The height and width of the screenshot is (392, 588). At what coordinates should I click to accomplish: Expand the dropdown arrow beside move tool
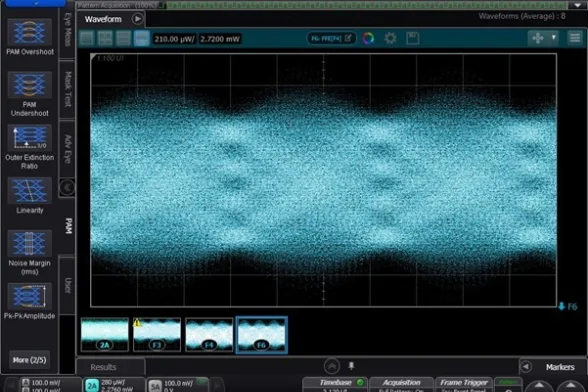554,38
